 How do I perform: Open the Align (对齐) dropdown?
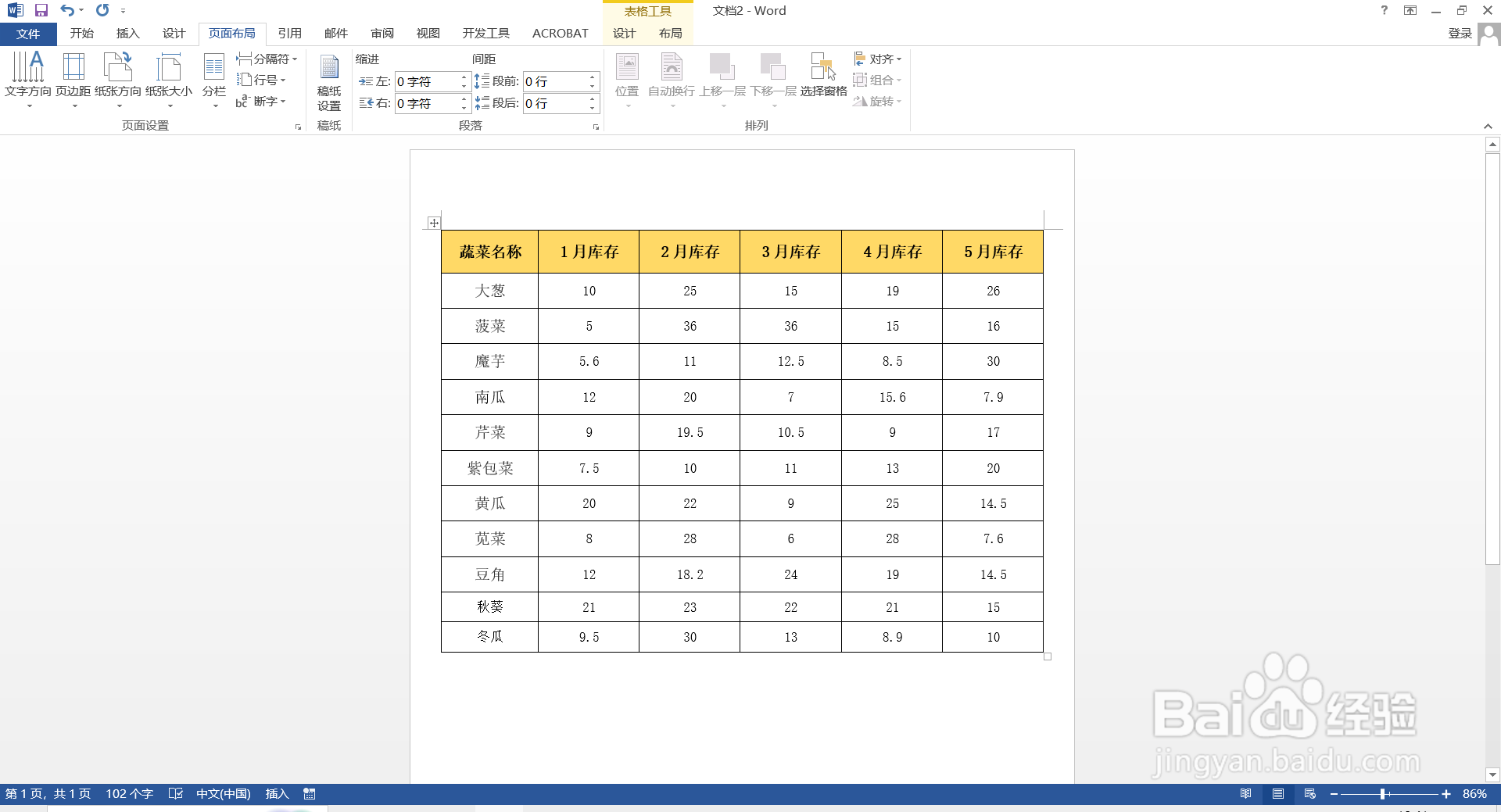click(x=878, y=59)
